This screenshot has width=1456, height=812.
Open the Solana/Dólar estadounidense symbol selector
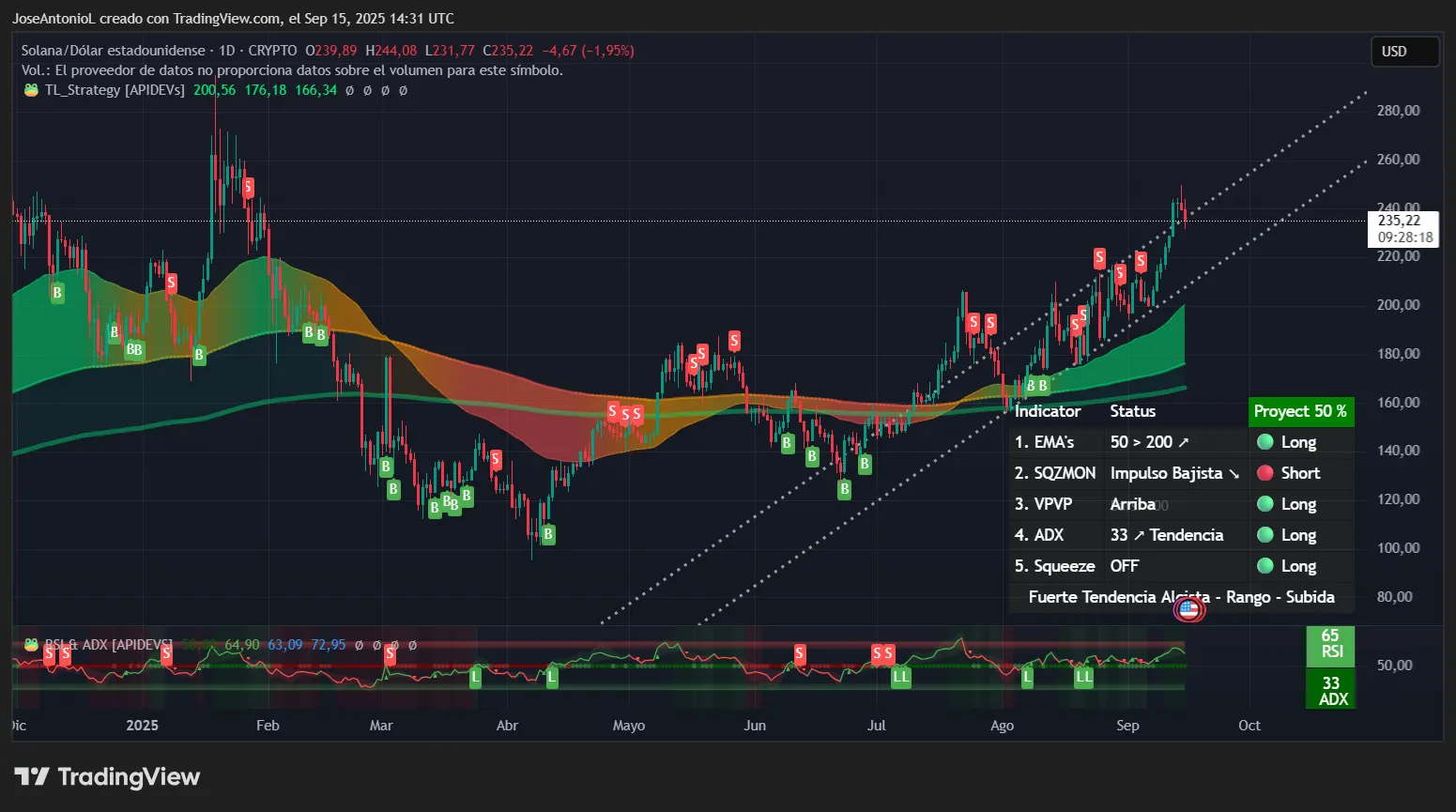113,52
